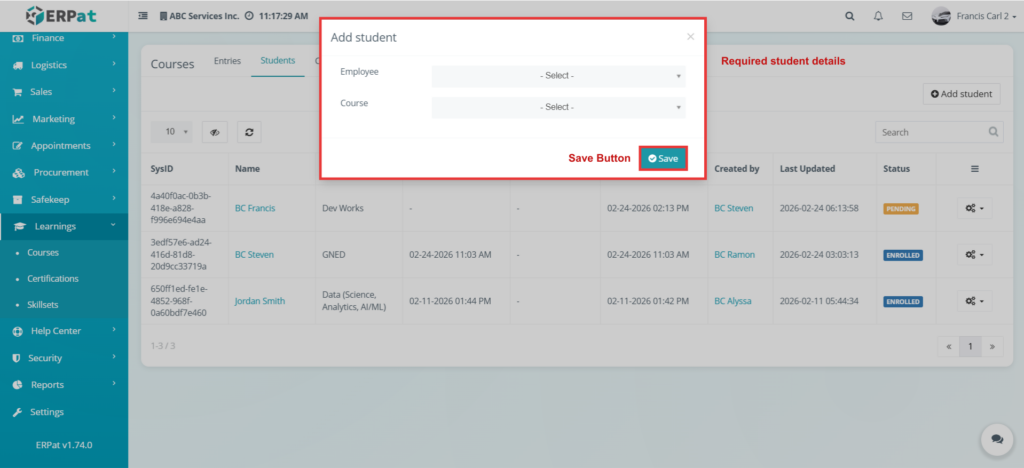
Task: Sort by the Status column header
Action: tap(896, 168)
